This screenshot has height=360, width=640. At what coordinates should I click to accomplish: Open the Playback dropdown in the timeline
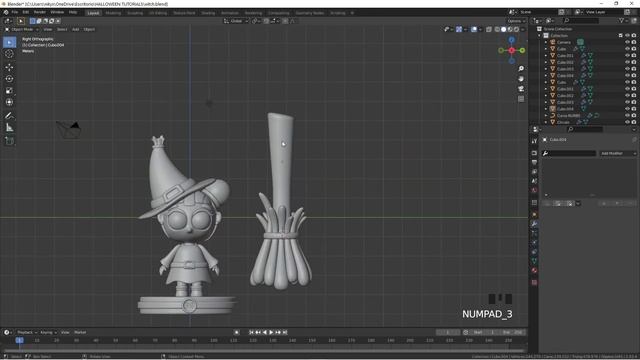coord(27,332)
